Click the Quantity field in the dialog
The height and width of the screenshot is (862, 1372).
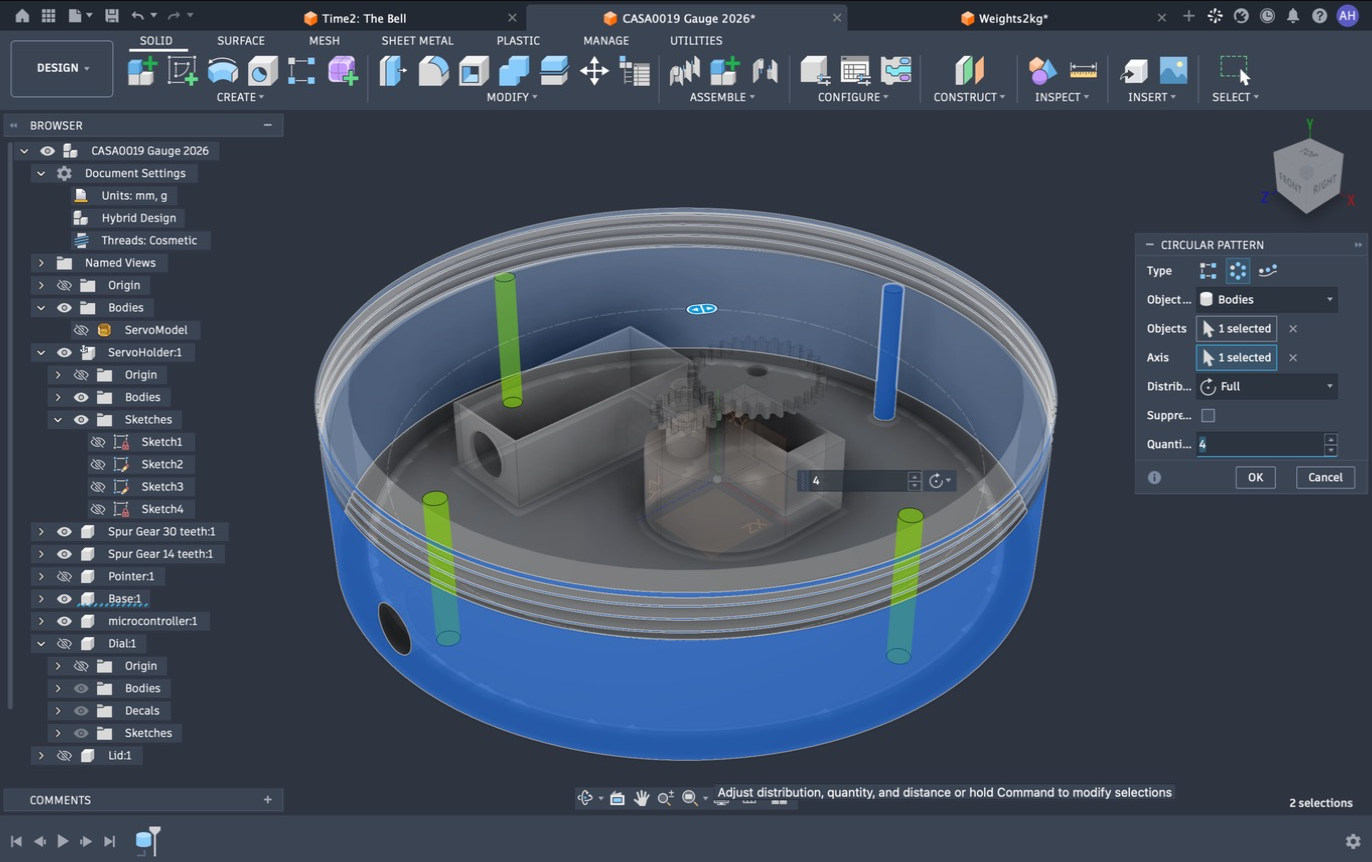pos(1260,444)
